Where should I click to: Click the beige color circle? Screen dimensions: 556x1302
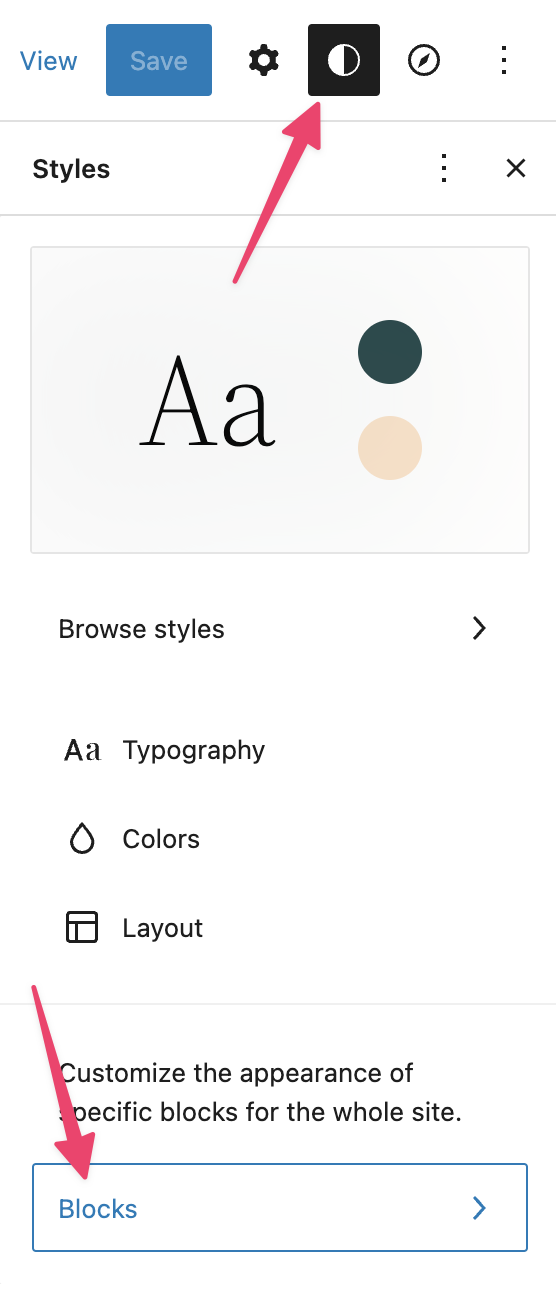390,448
